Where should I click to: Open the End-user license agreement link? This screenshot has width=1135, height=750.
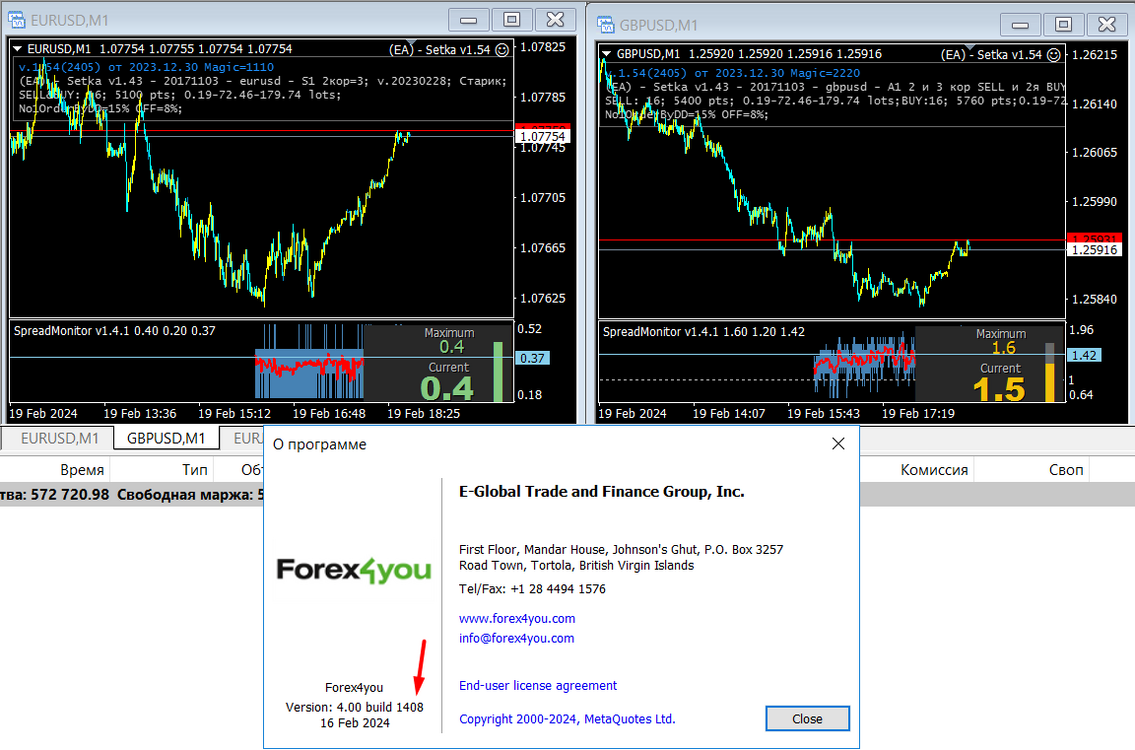[x=538, y=686]
